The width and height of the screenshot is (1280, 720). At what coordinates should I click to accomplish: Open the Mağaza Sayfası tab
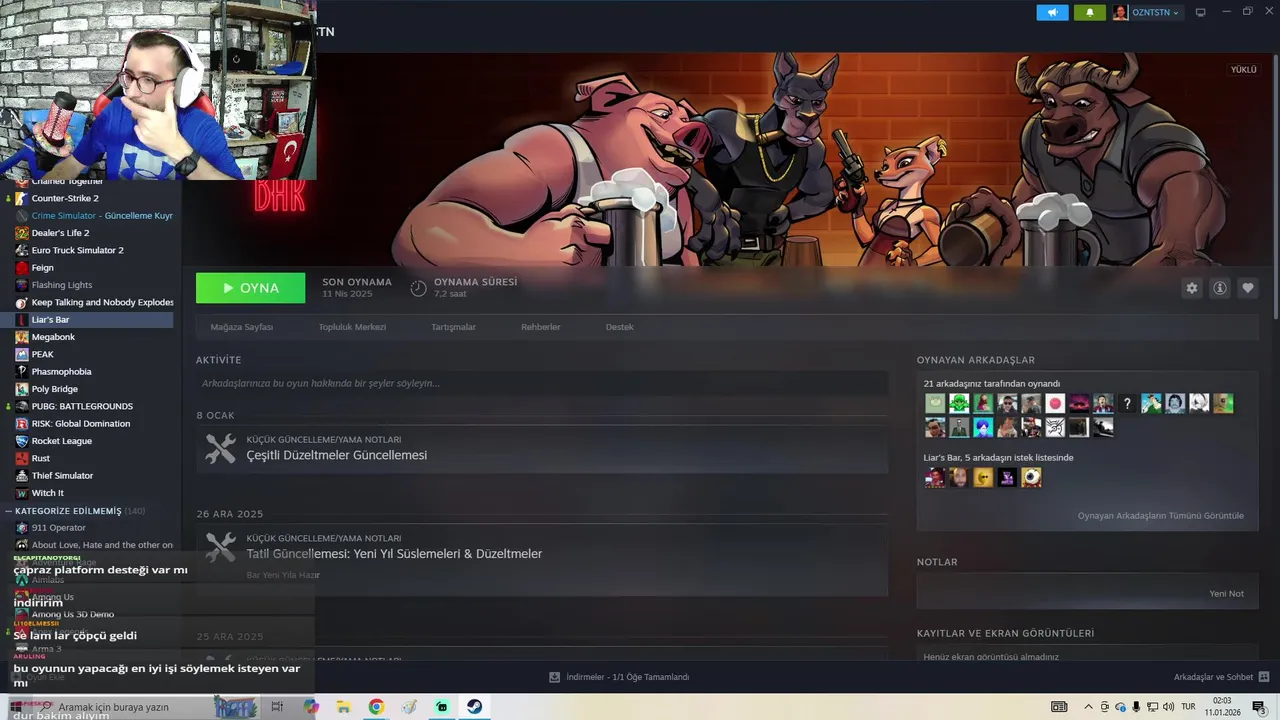click(x=241, y=327)
